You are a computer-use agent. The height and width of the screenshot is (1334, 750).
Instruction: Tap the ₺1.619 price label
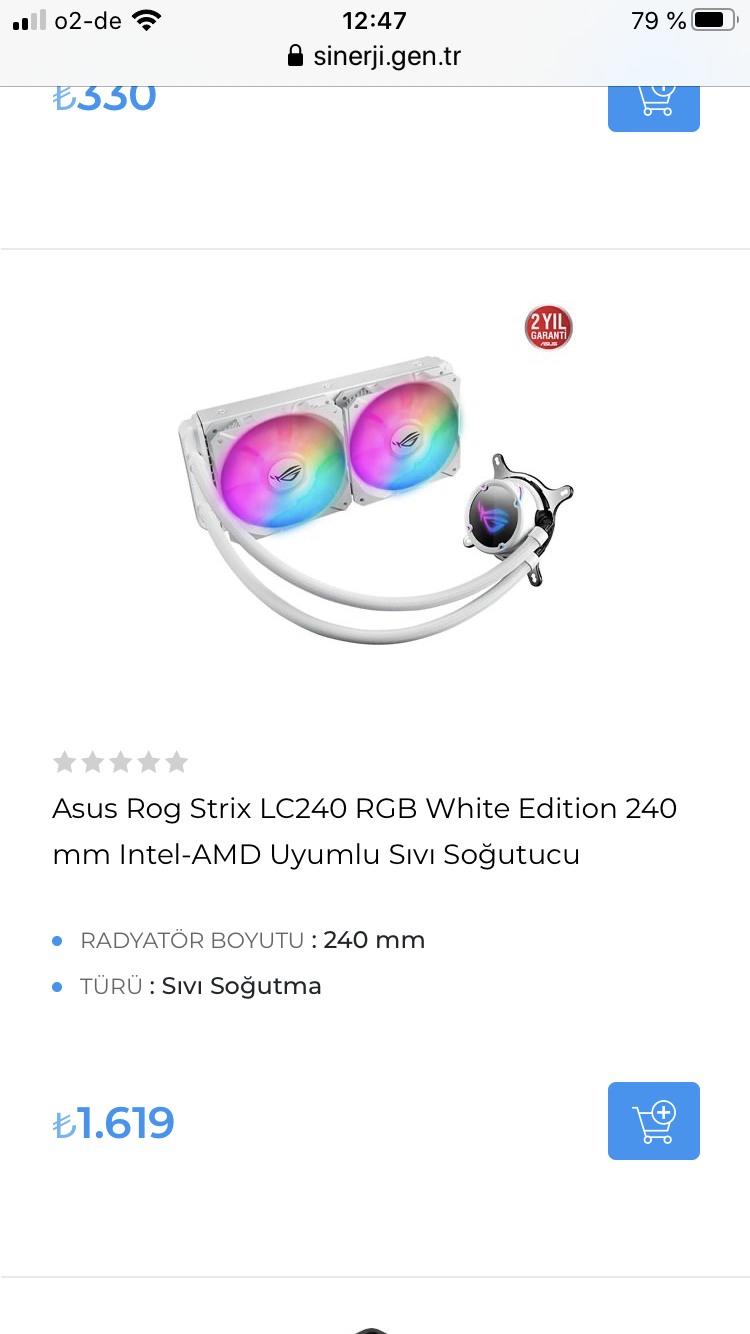click(114, 1123)
